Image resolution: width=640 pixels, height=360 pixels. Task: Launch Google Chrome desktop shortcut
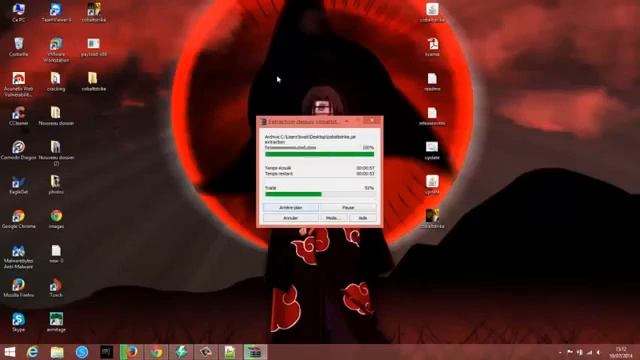pos(18,219)
